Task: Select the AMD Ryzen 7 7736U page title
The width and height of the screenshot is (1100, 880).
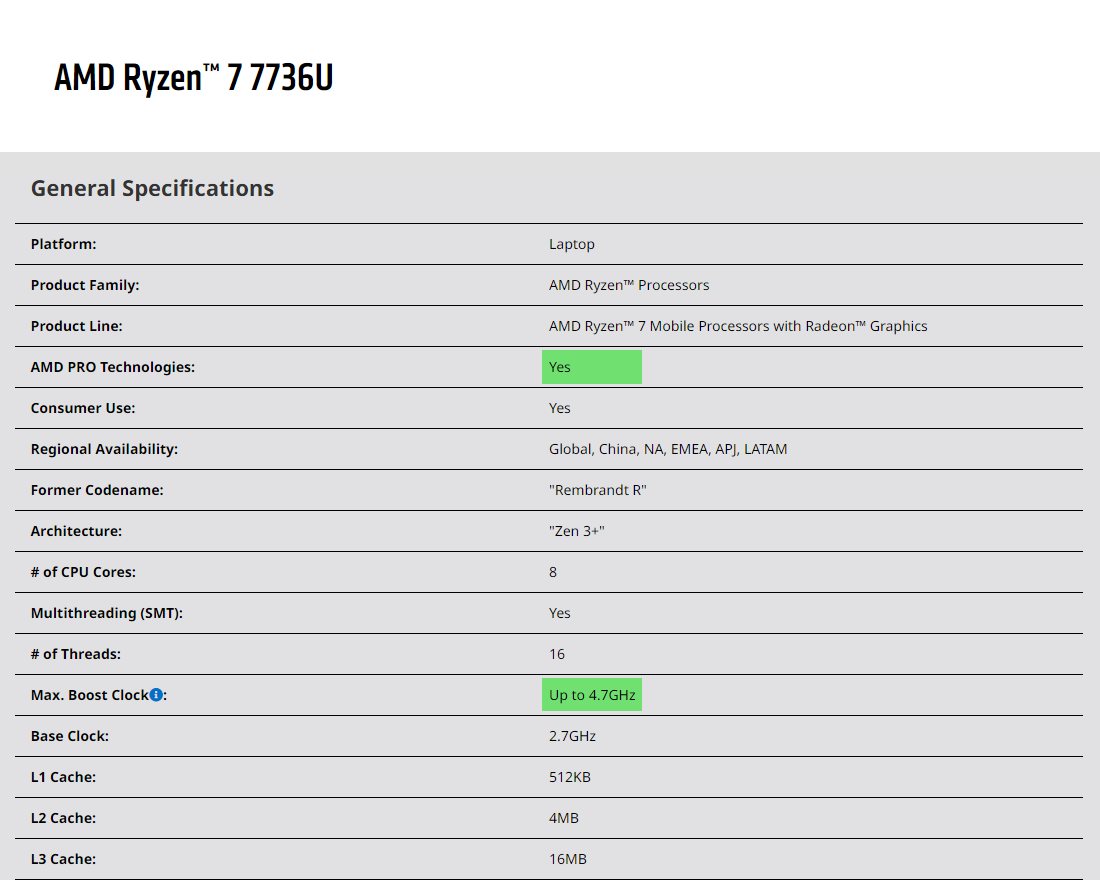Action: pyautogui.click(x=194, y=77)
